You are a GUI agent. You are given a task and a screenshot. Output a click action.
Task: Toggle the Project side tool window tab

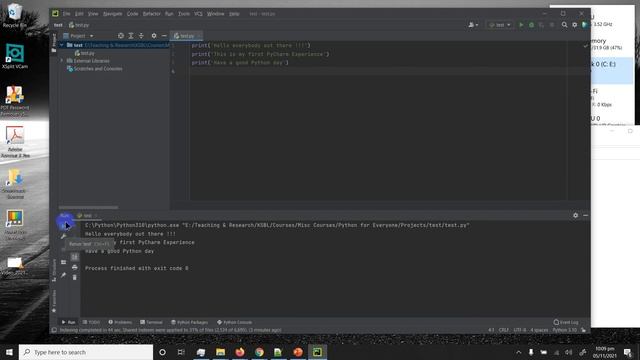pyautogui.click(x=54, y=42)
